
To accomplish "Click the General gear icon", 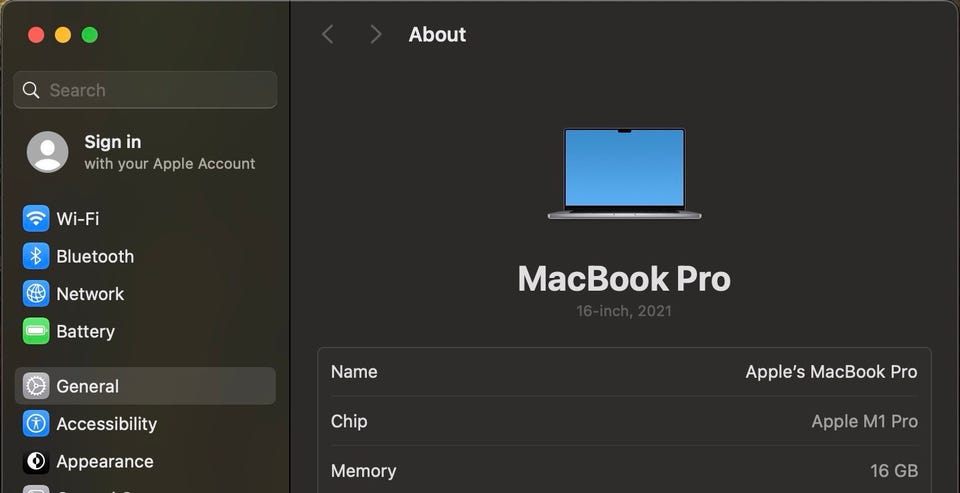I will 36,386.
